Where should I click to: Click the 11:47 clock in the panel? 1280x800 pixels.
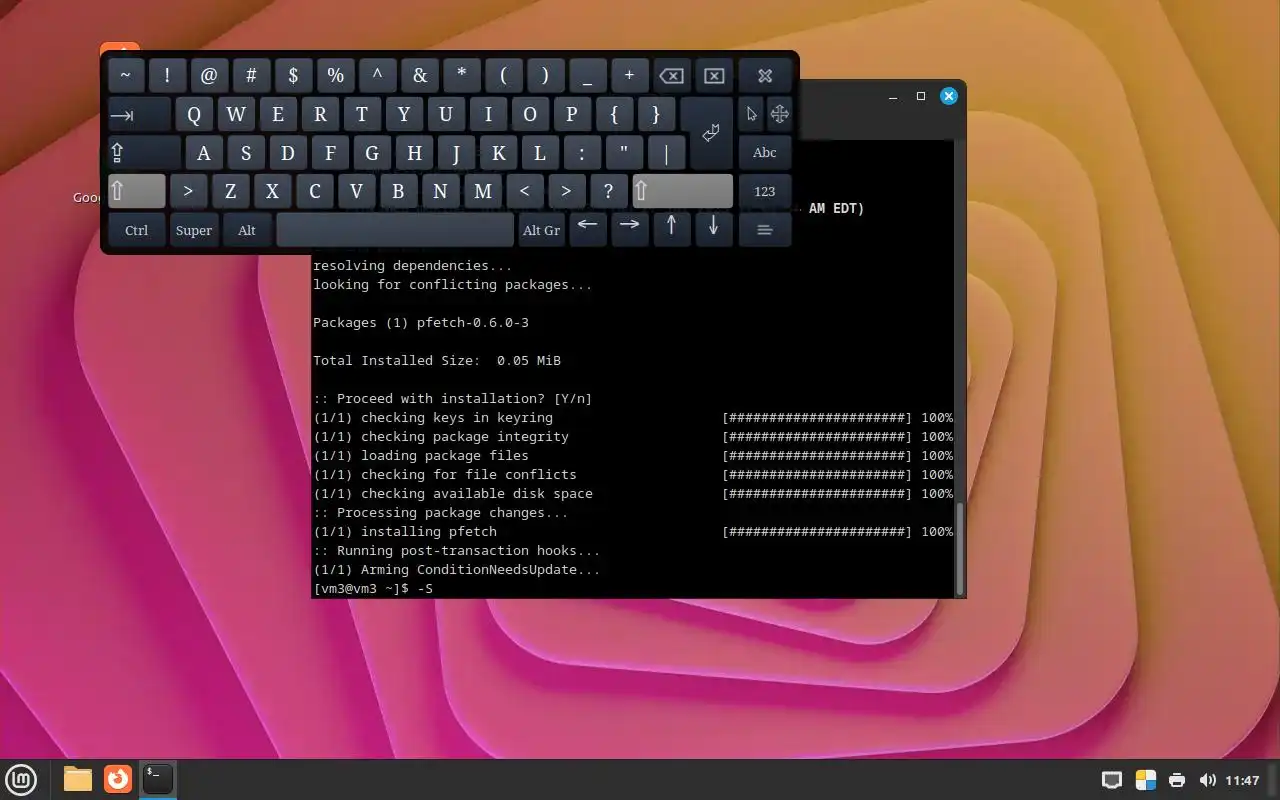(1242, 780)
